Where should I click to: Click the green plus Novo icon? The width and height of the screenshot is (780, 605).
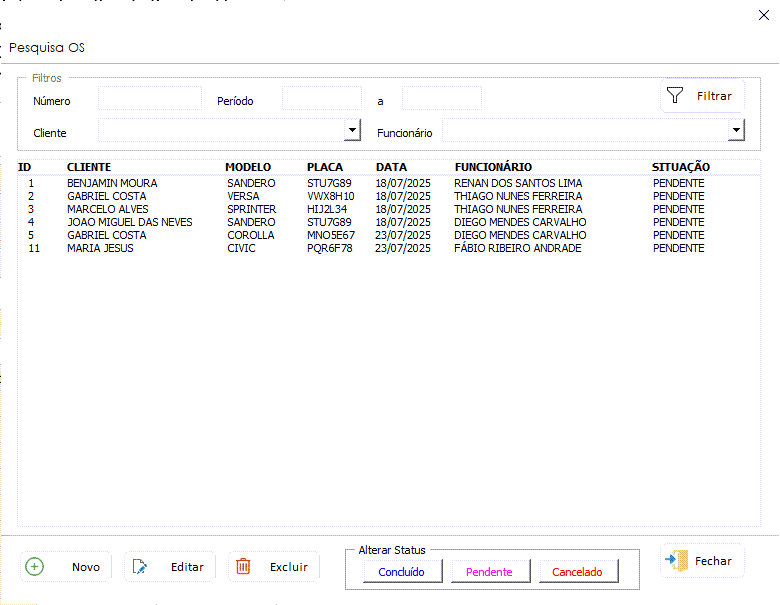pos(35,567)
